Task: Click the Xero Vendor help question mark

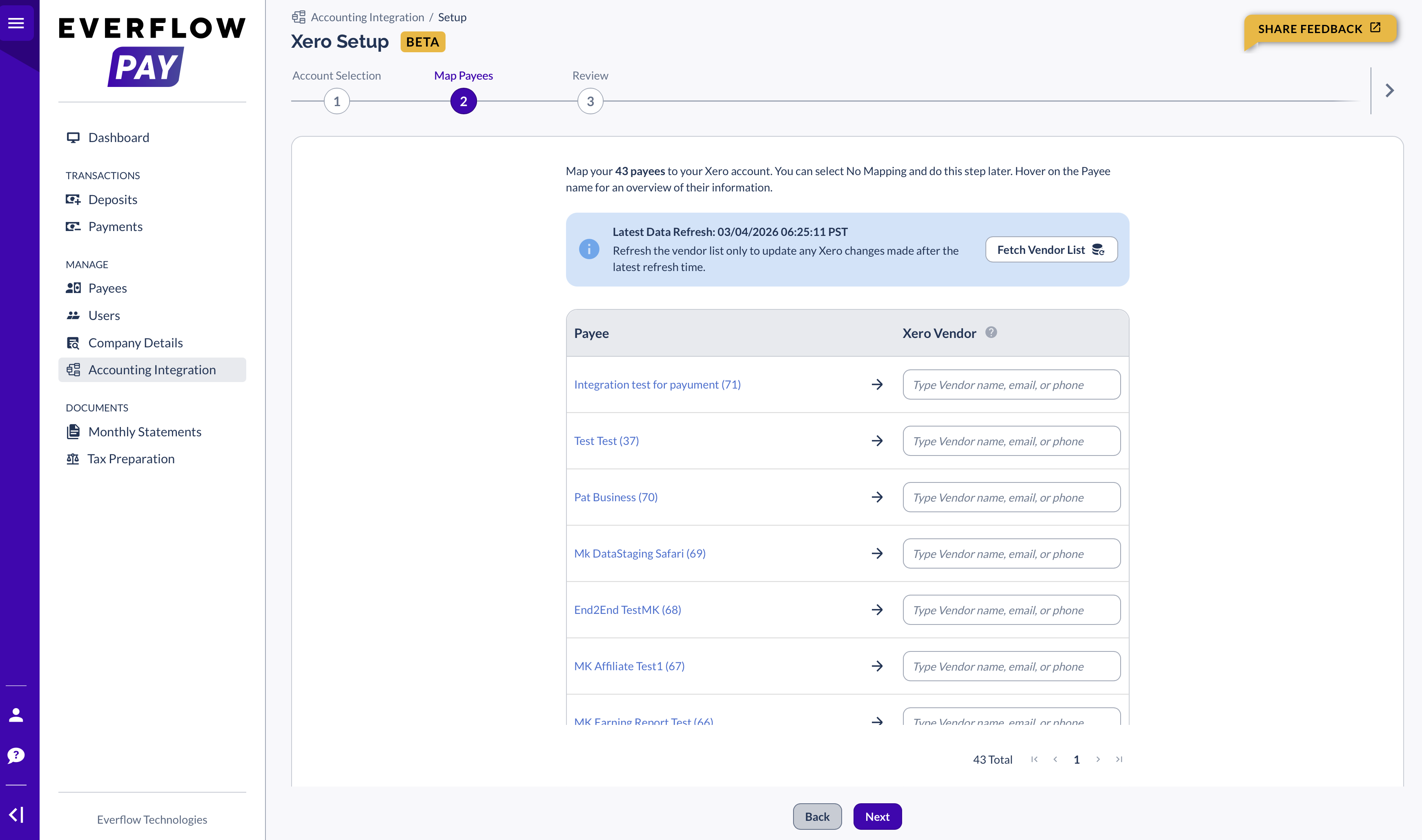Action: coord(991,333)
